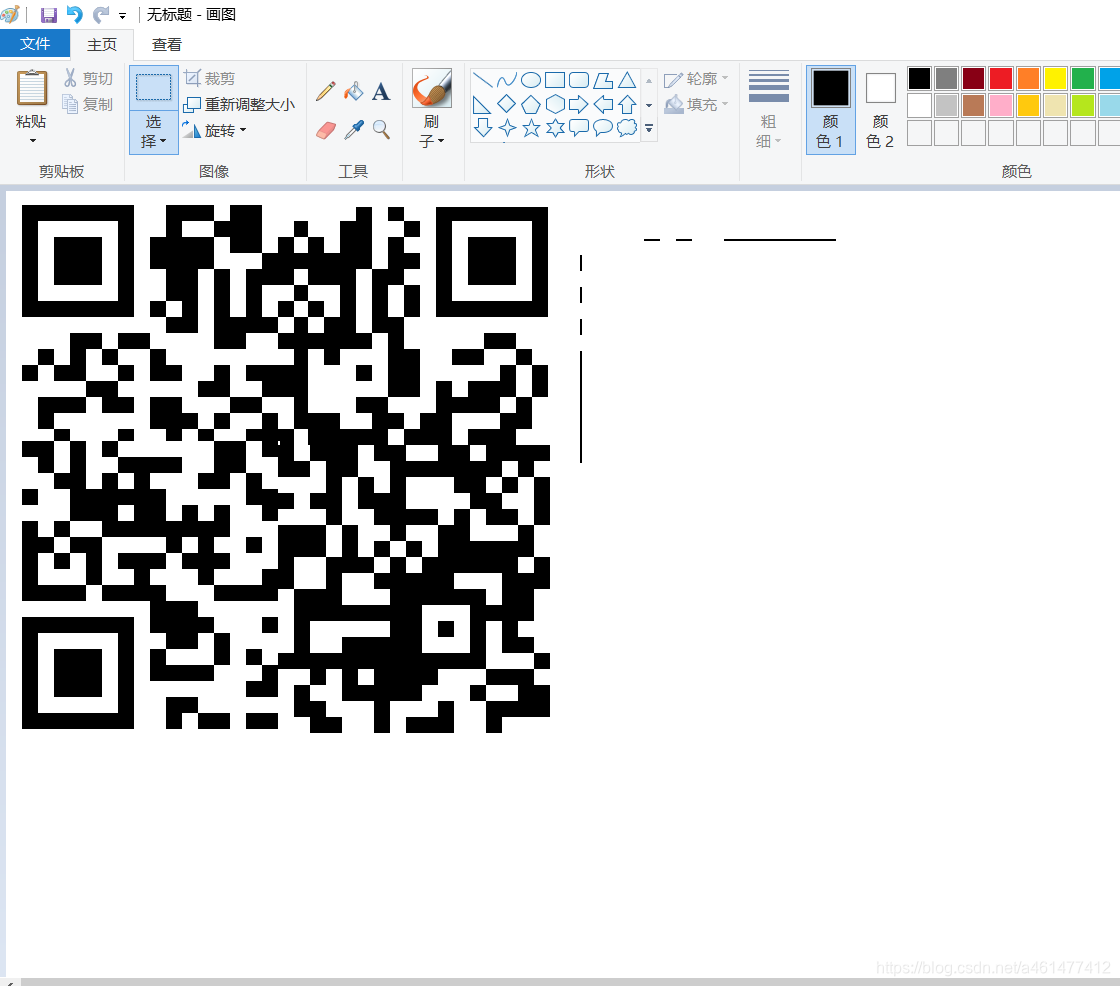The height and width of the screenshot is (986, 1120).
Task: Select the Pencil tool
Action: tap(326, 91)
